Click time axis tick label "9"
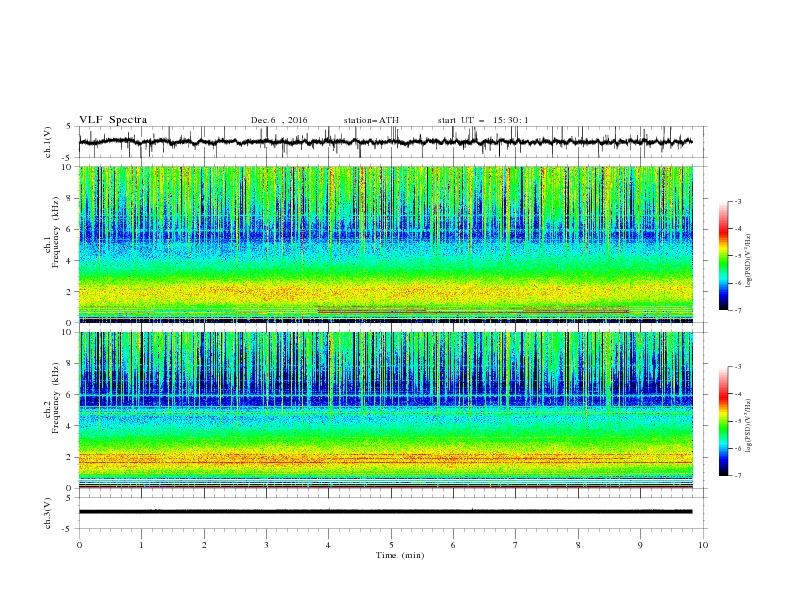 point(640,545)
